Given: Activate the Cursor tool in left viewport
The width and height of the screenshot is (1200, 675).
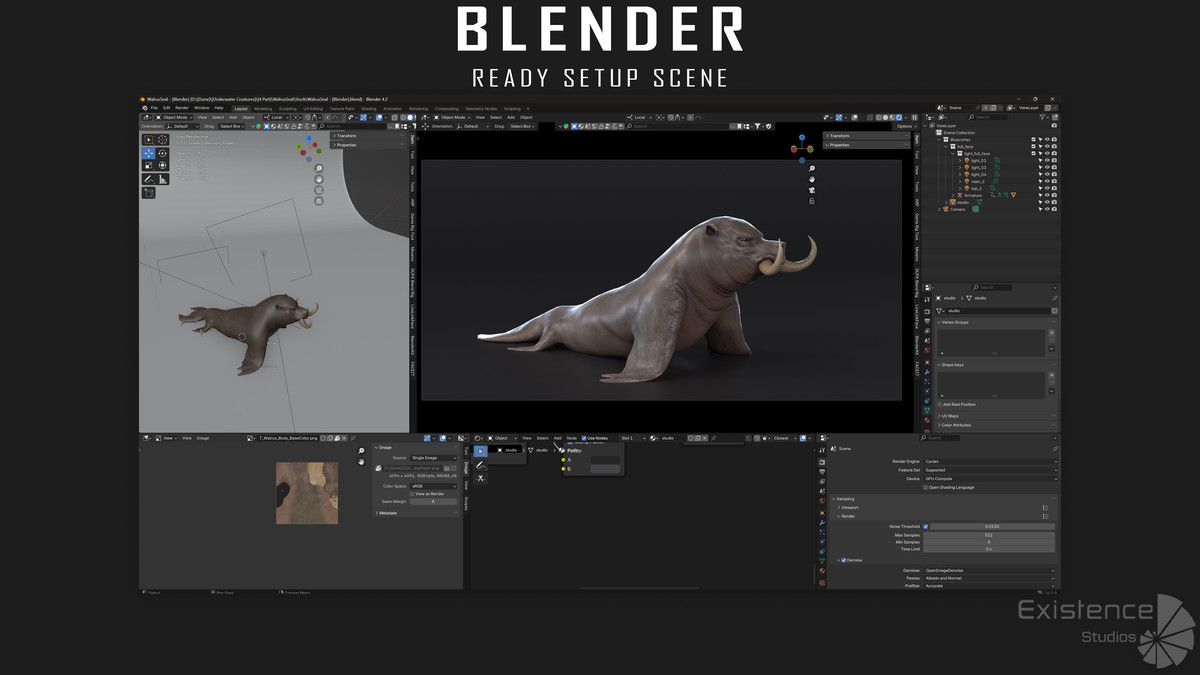Looking at the screenshot, I should [162, 140].
